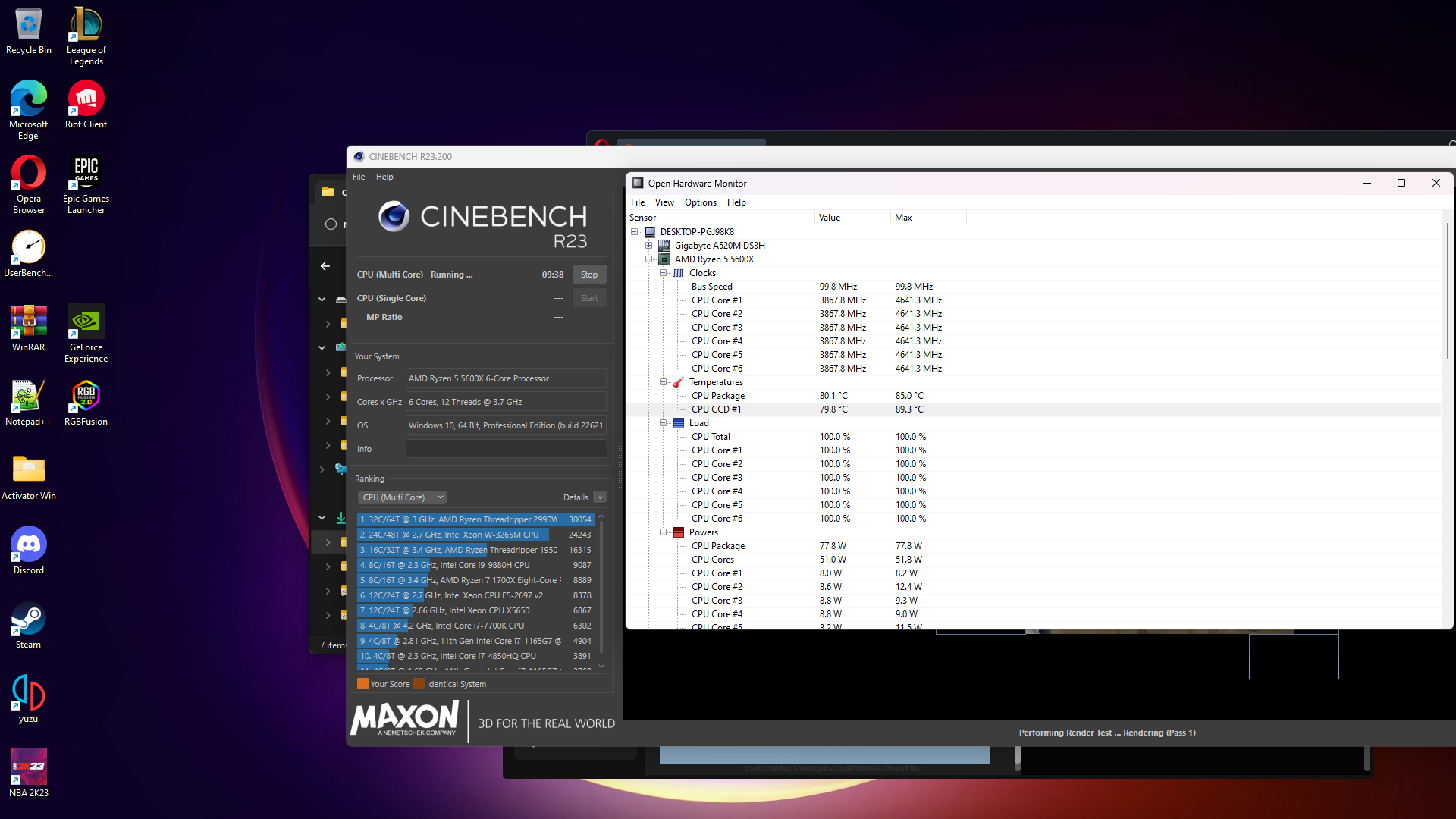The height and width of the screenshot is (819, 1456).
Task: Click the Temperatures thermometer icon
Action: click(x=679, y=382)
